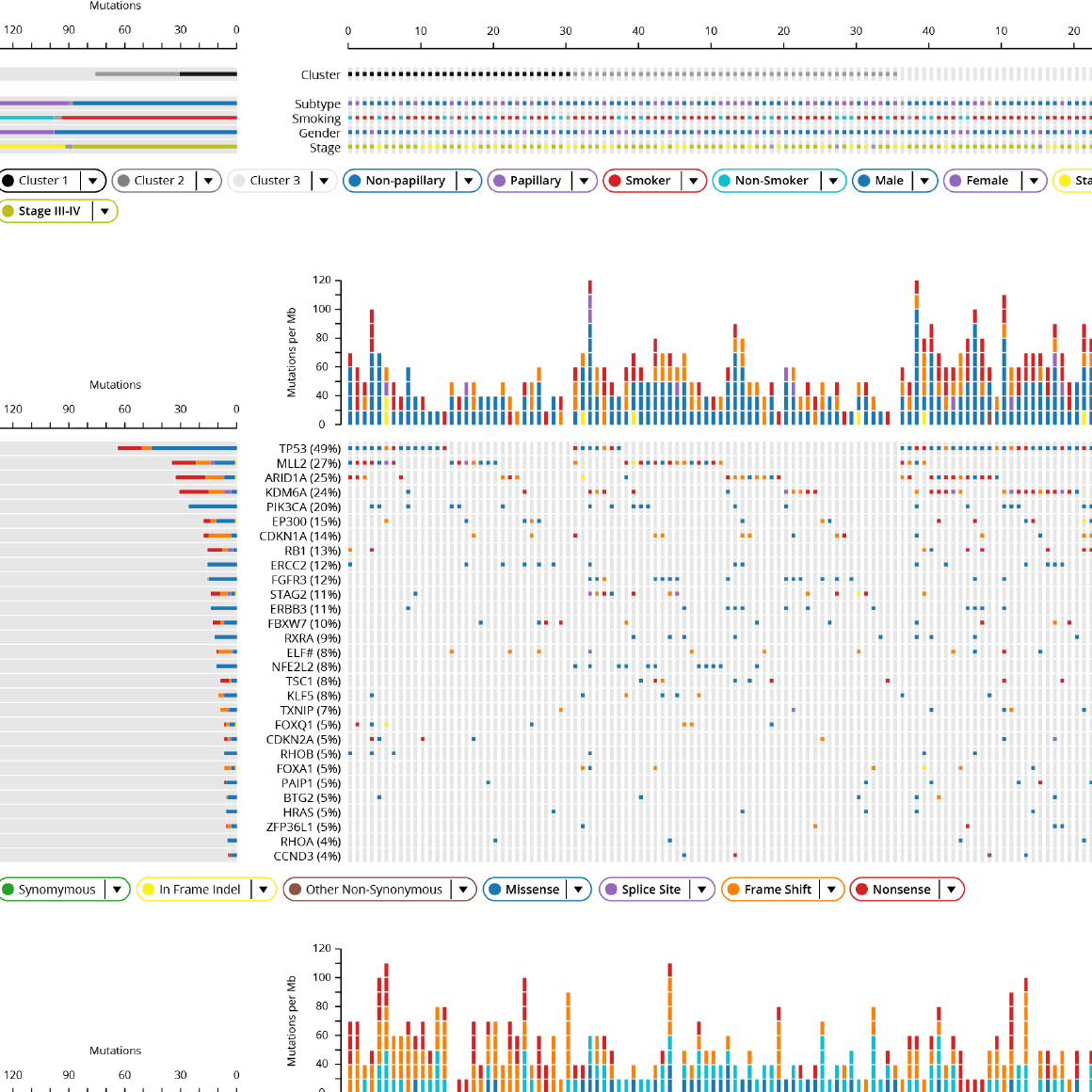The height and width of the screenshot is (1092, 1092).
Task: Toggle the Female gender filter label
Action: coord(987,181)
